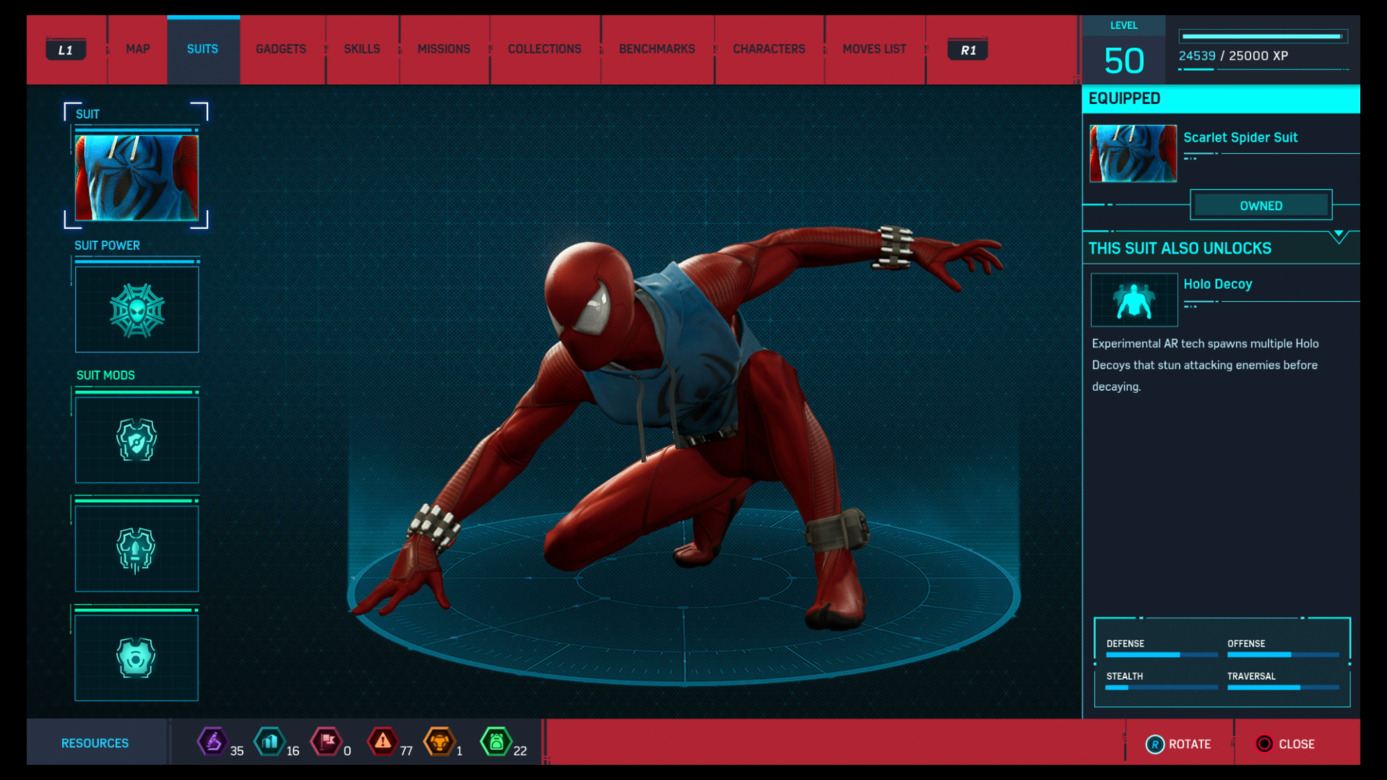
Task: Click the purple resource token icon
Action: pyautogui.click(x=212, y=742)
